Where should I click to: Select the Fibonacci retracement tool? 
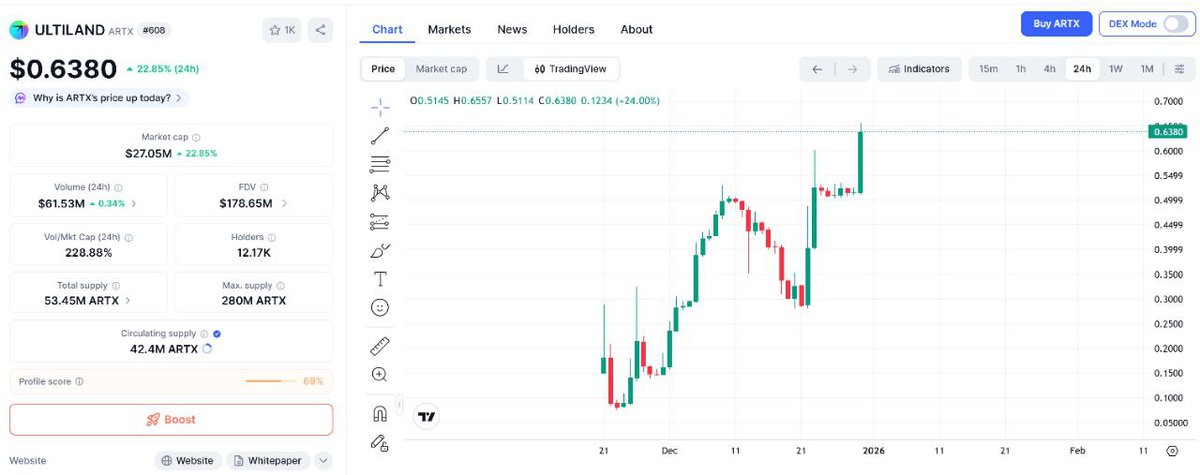click(380, 164)
